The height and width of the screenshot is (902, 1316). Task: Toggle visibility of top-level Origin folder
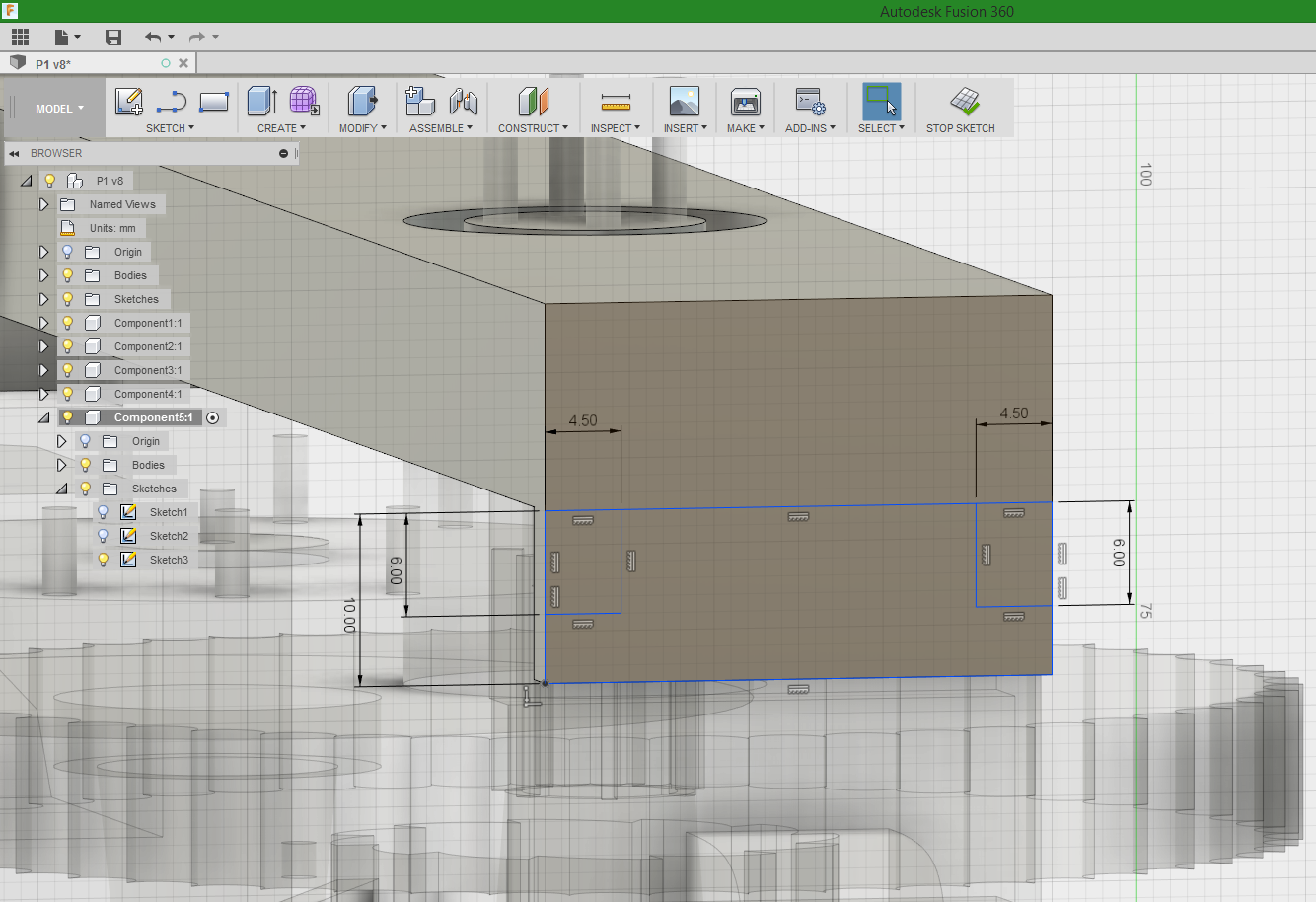pyautogui.click(x=67, y=252)
